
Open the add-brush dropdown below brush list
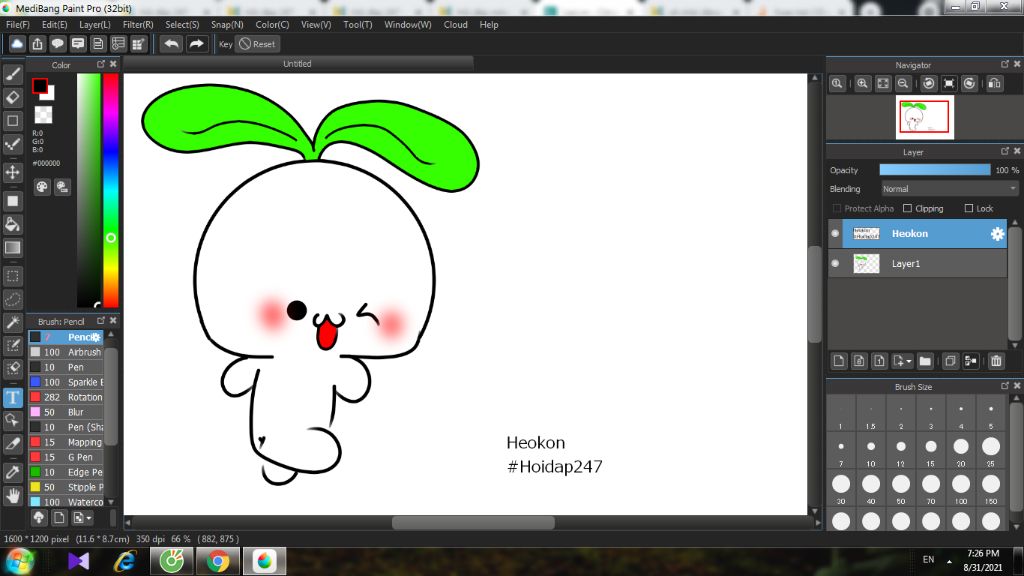pyautogui.click(x=82, y=518)
